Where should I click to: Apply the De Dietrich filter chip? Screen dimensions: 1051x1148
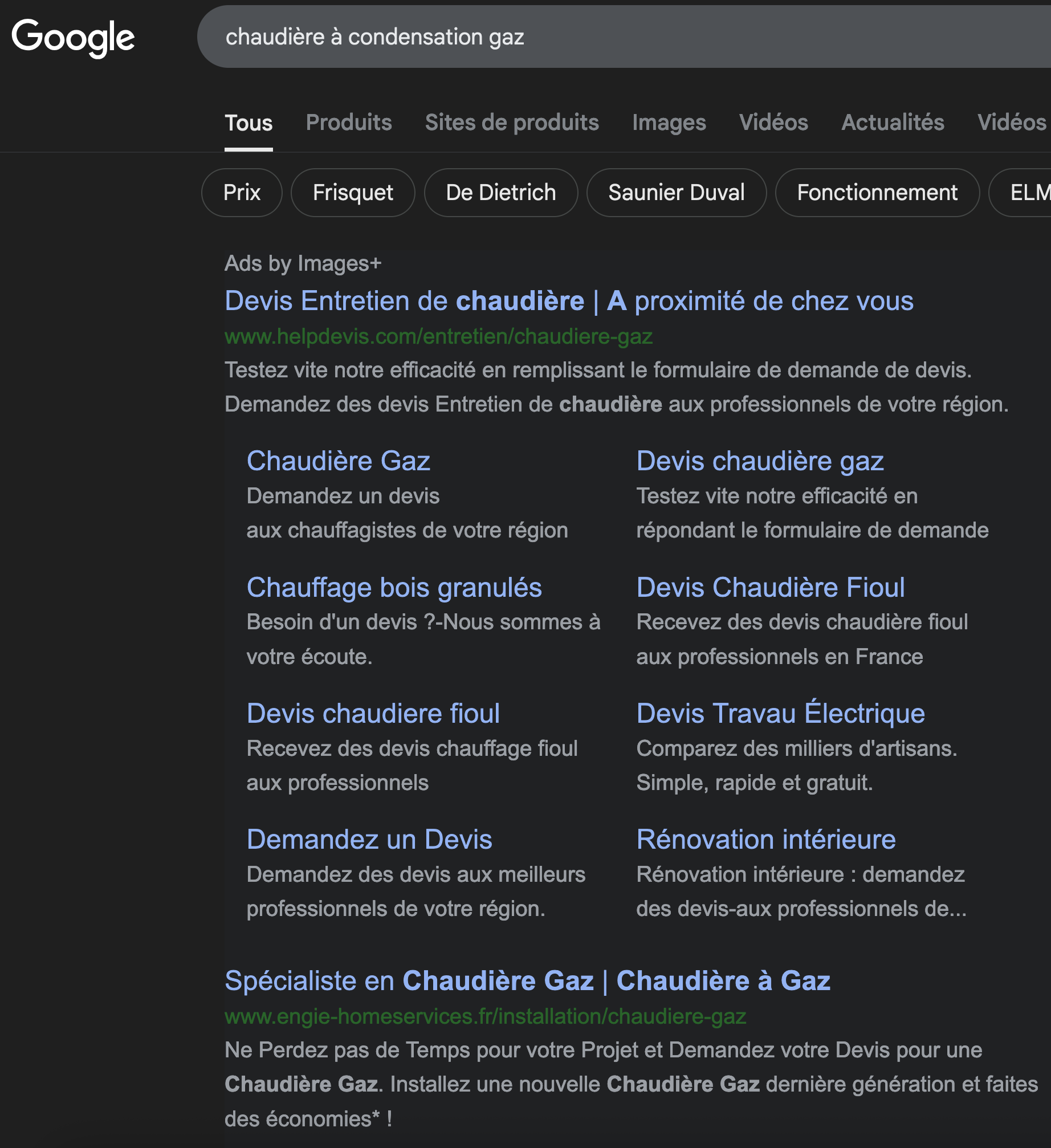[501, 193]
